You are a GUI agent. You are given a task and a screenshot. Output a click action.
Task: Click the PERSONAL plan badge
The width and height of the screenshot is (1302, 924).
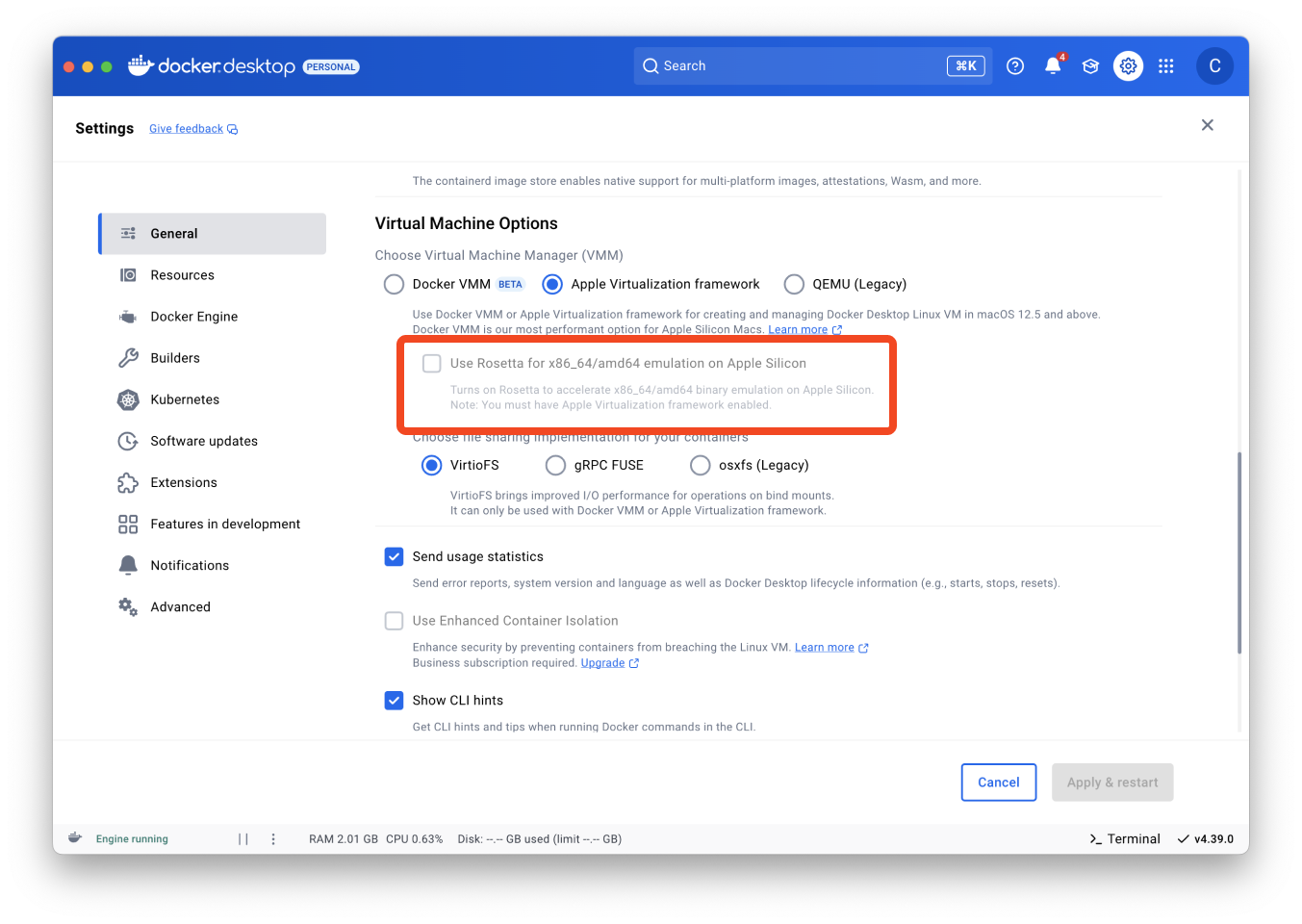(x=331, y=67)
